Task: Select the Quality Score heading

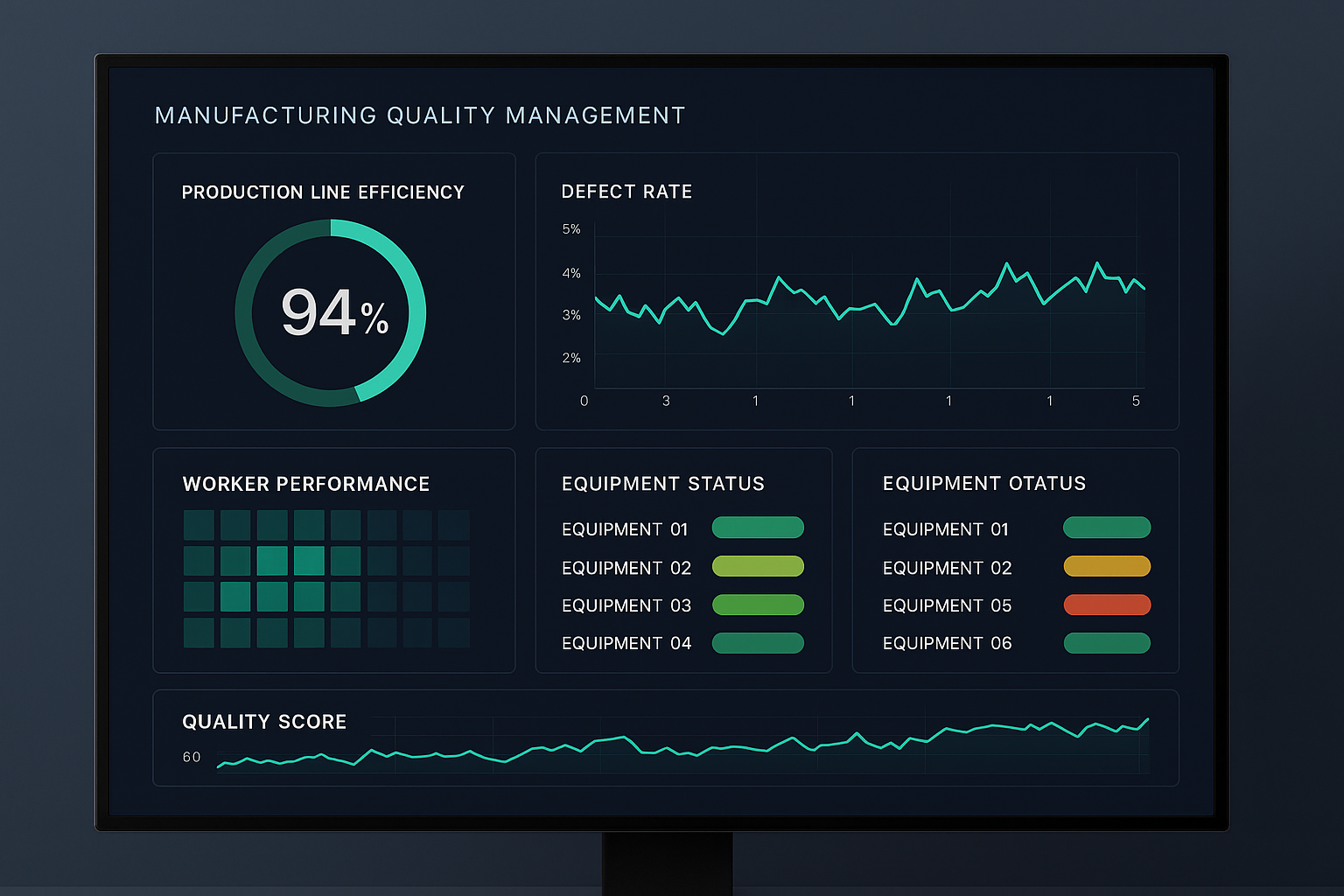Action: (264, 722)
